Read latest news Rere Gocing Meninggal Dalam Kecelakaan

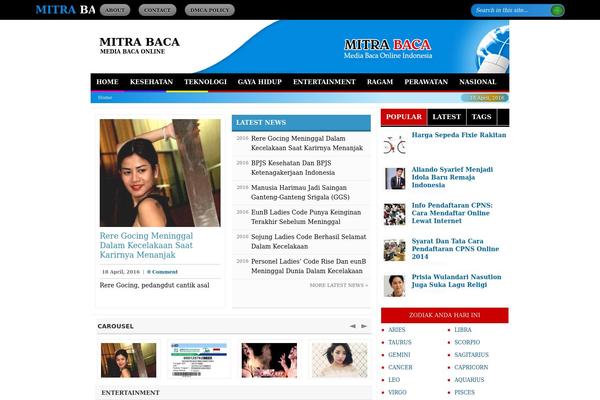pyautogui.click(x=307, y=143)
